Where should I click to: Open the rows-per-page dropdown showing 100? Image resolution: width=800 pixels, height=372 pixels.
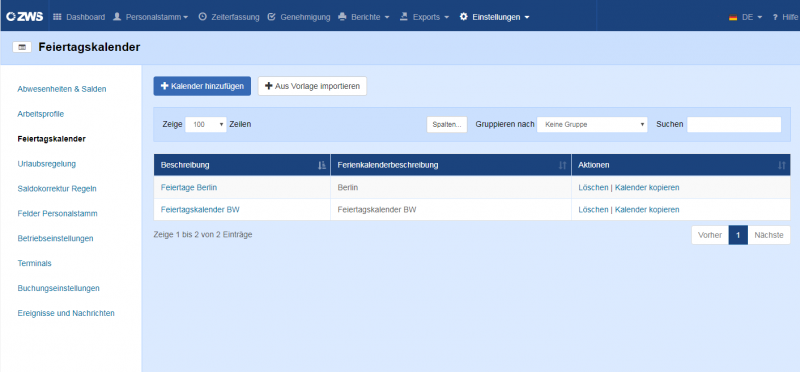(206, 124)
